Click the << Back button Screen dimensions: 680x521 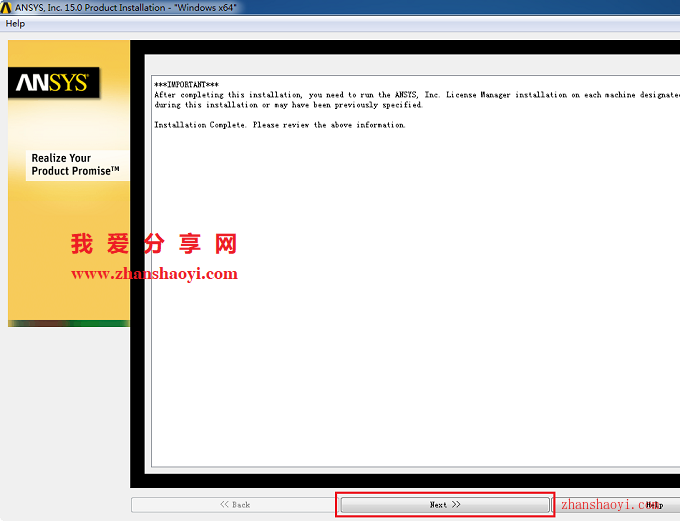(235, 505)
